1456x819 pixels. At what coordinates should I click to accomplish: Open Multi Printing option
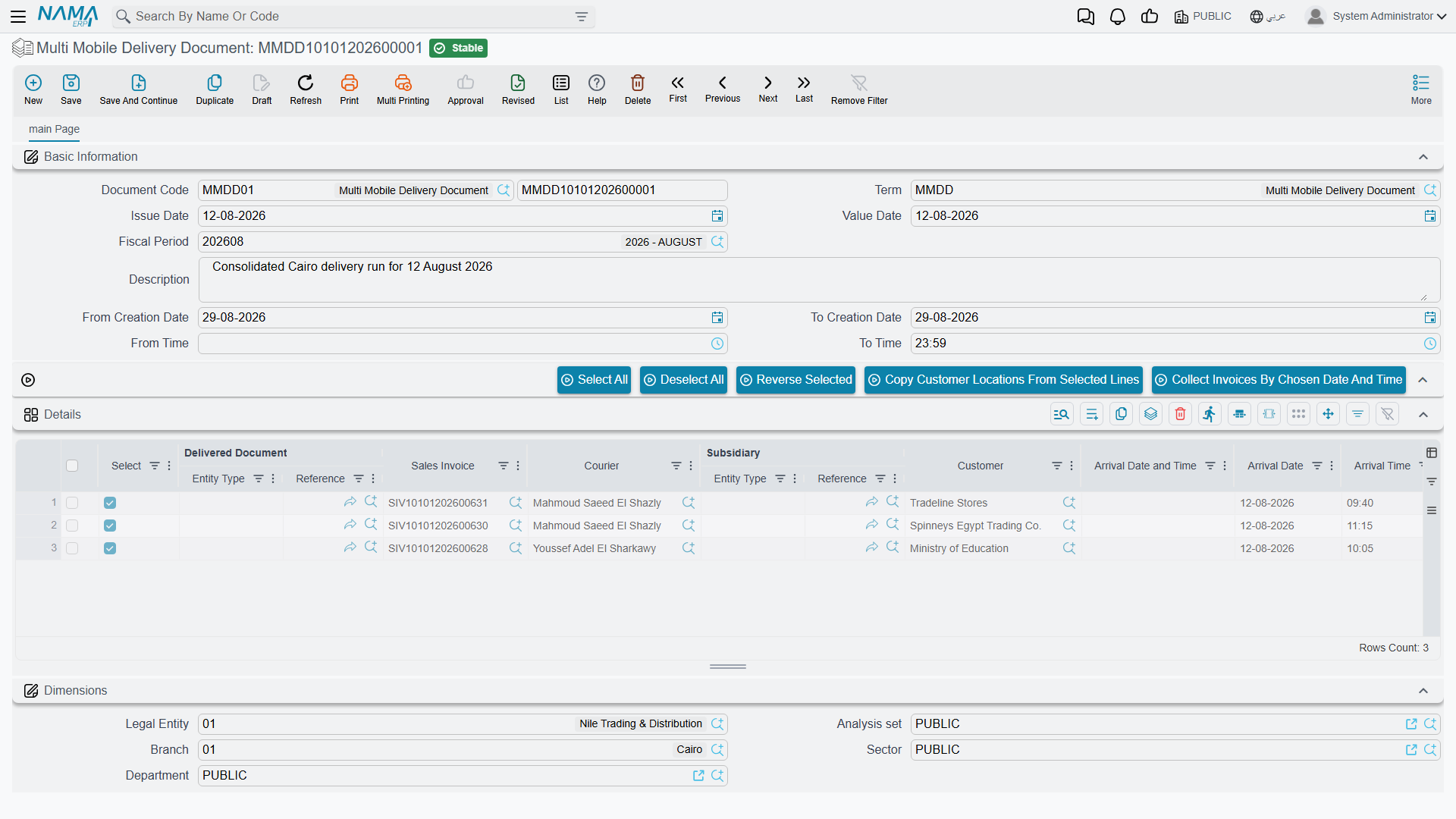pos(403,89)
